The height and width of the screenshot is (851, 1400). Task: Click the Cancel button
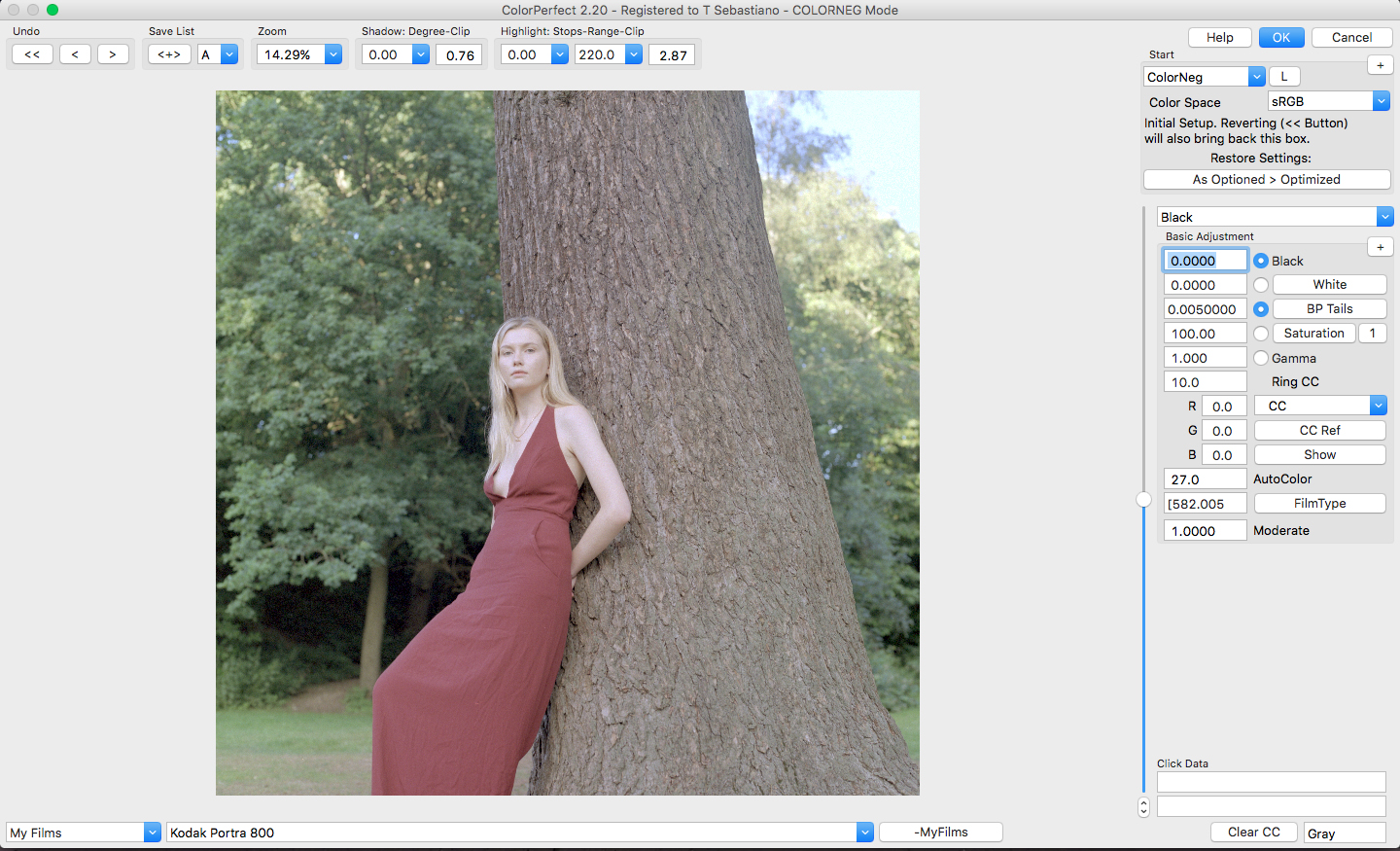point(1352,37)
